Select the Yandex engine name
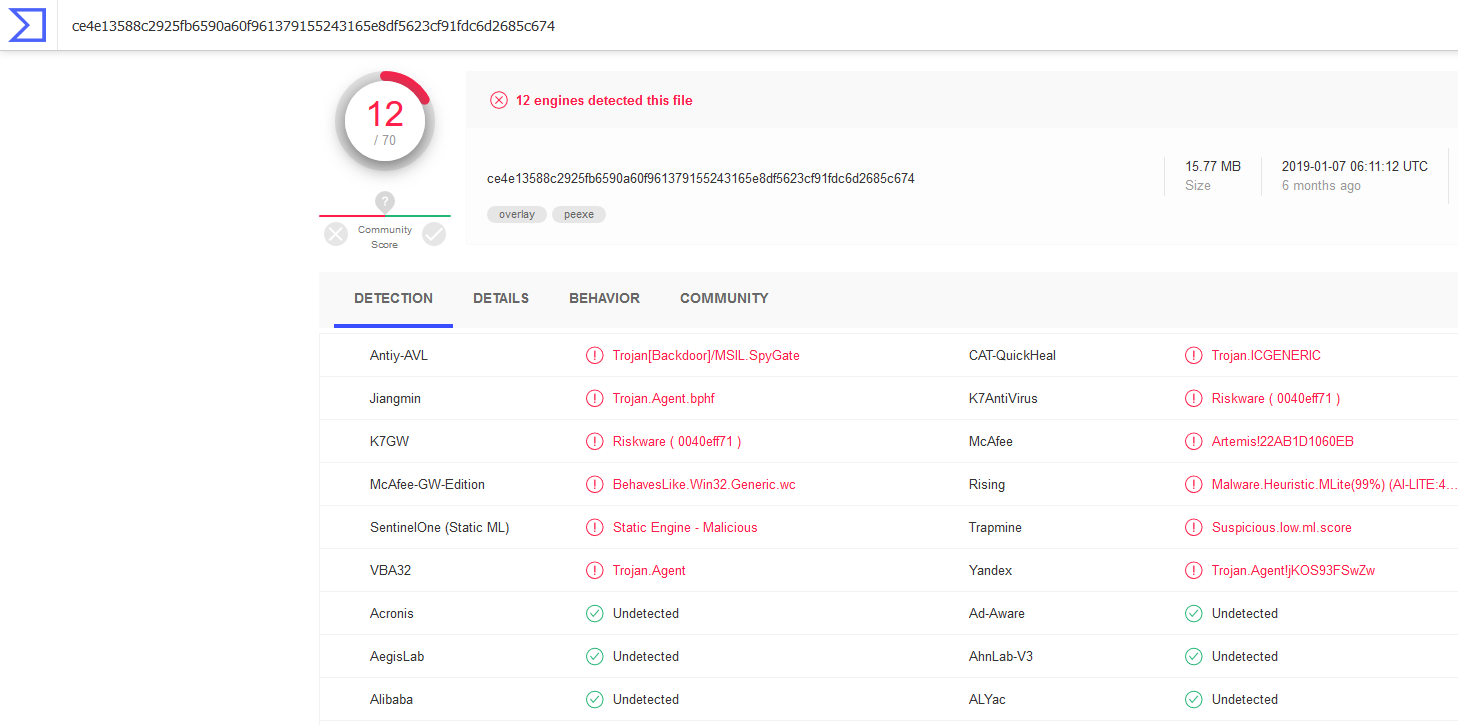This screenshot has height=725, width=1458. click(x=990, y=570)
